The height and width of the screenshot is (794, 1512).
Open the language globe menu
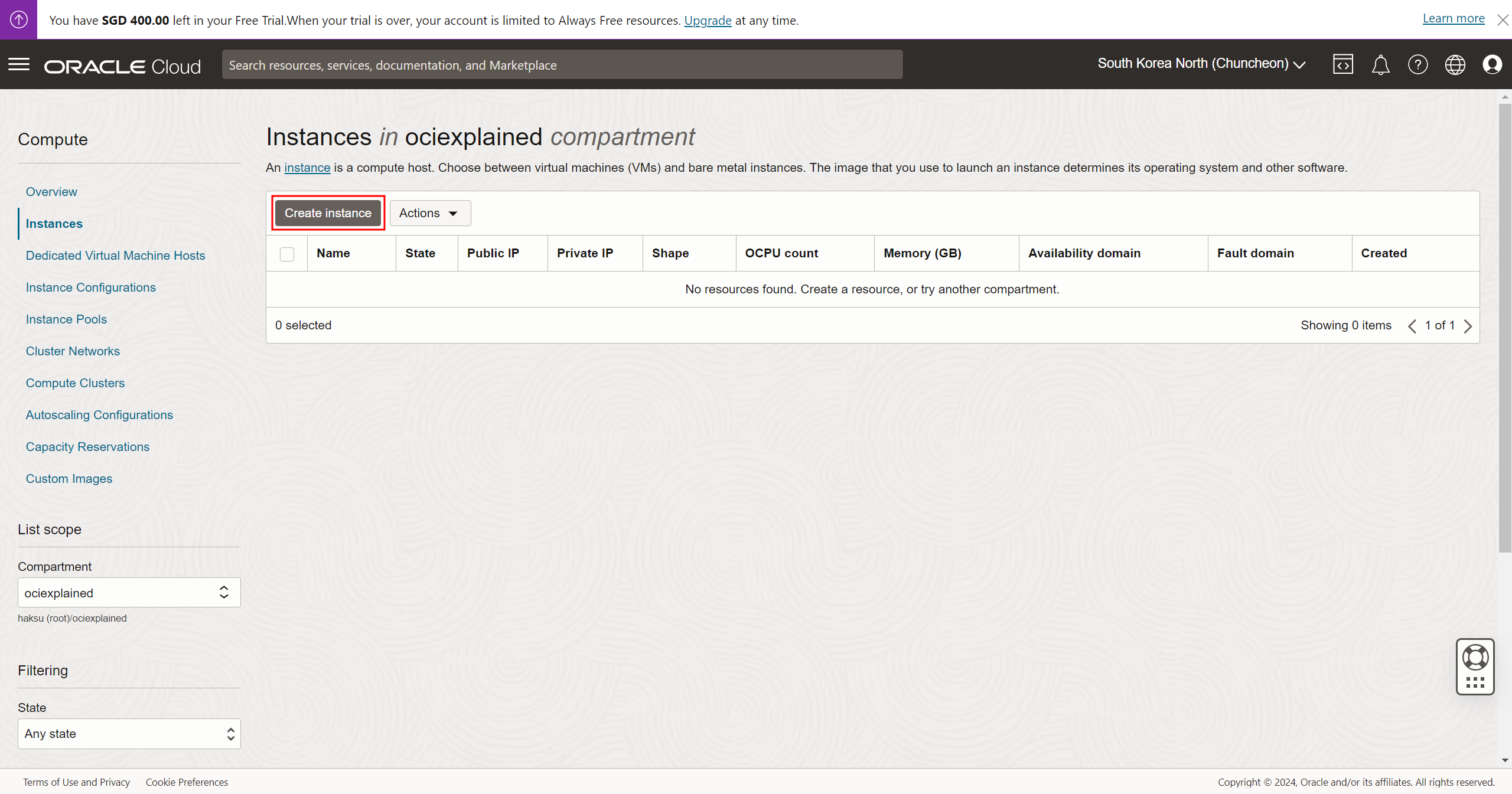1455,64
